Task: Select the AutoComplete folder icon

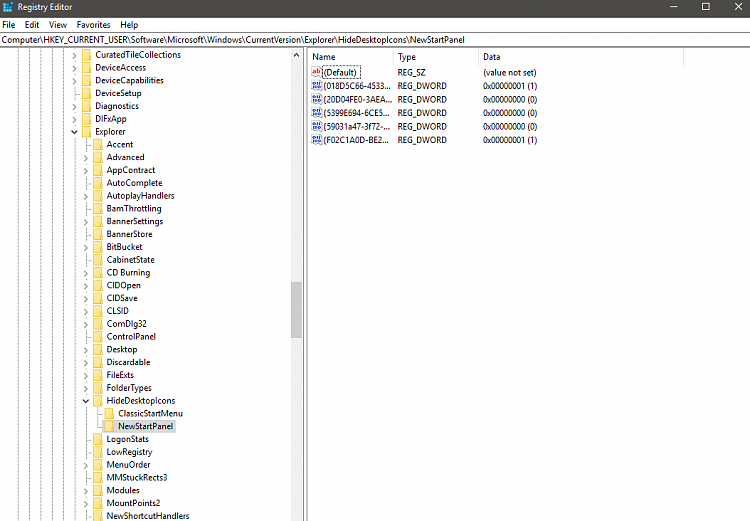Action: (98, 183)
